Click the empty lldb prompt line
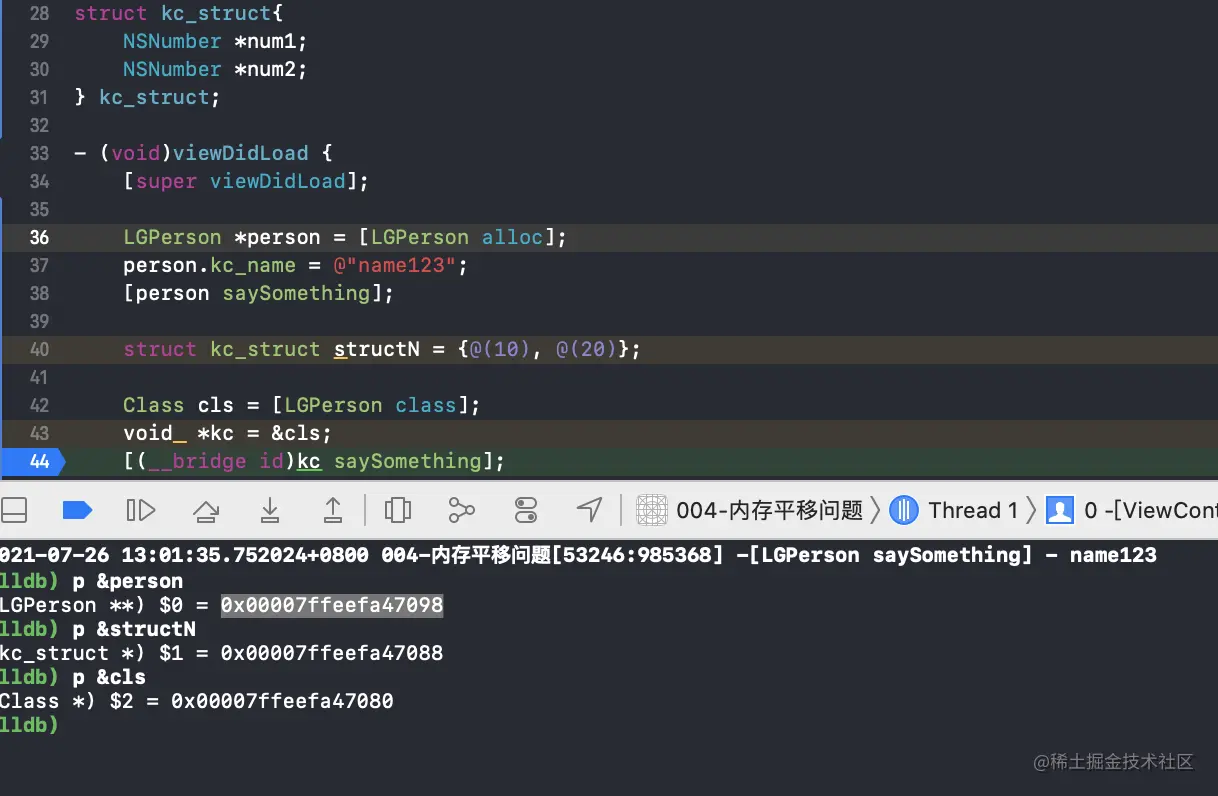The height and width of the screenshot is (796, 1218). (30, 725)
